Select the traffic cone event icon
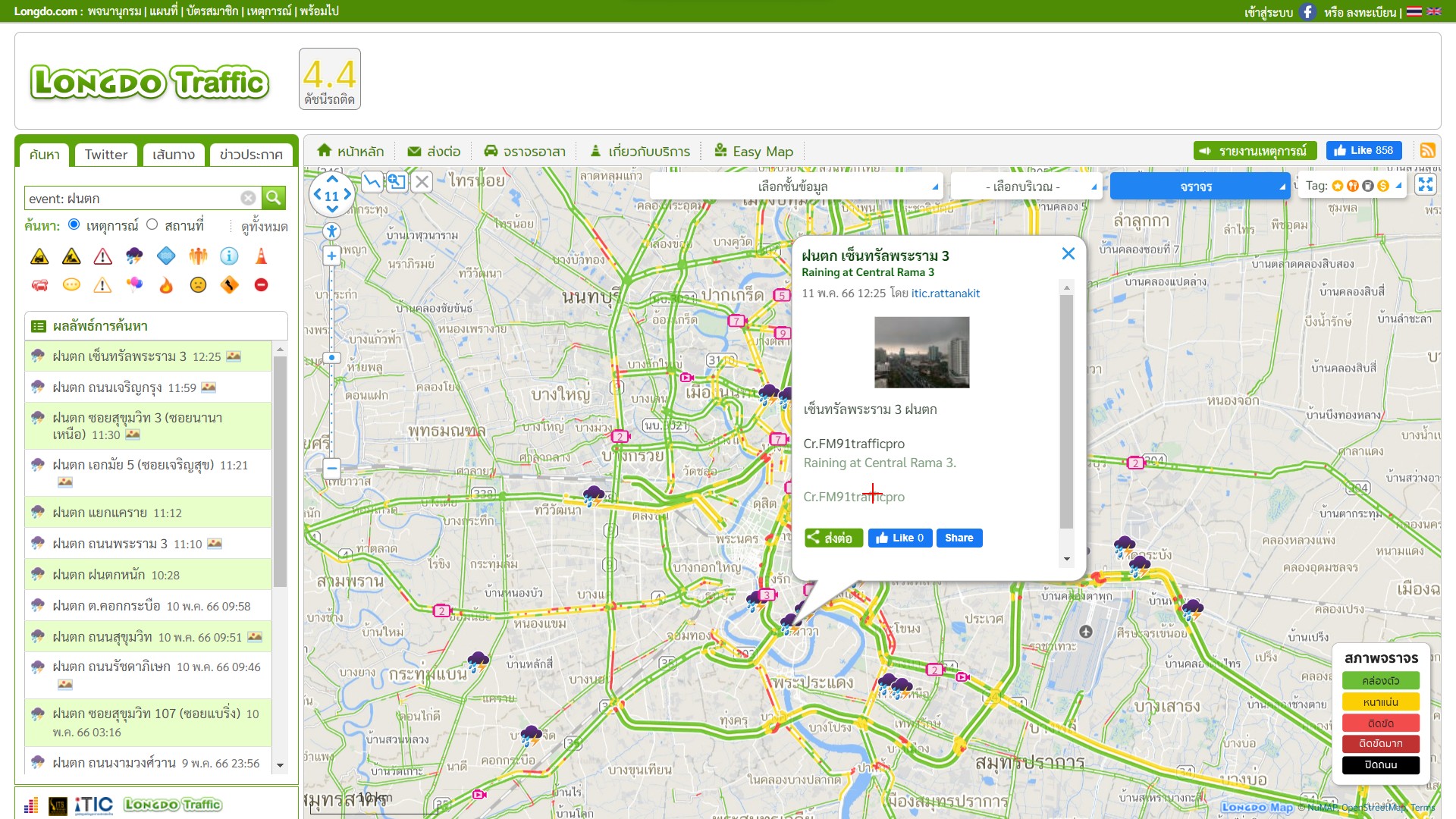This screenshot has width=1456, height=819. 261,256
